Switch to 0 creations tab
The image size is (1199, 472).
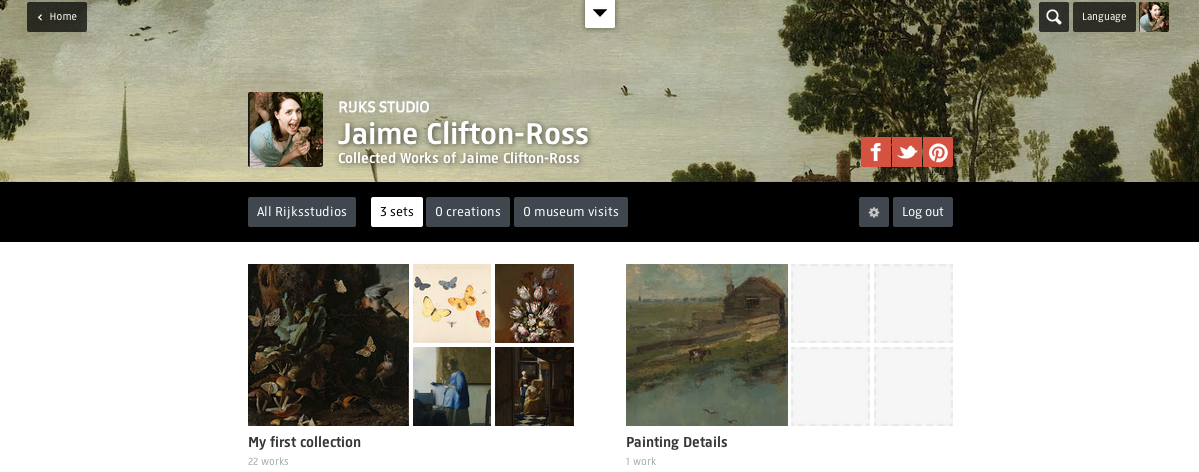[468, 212]
